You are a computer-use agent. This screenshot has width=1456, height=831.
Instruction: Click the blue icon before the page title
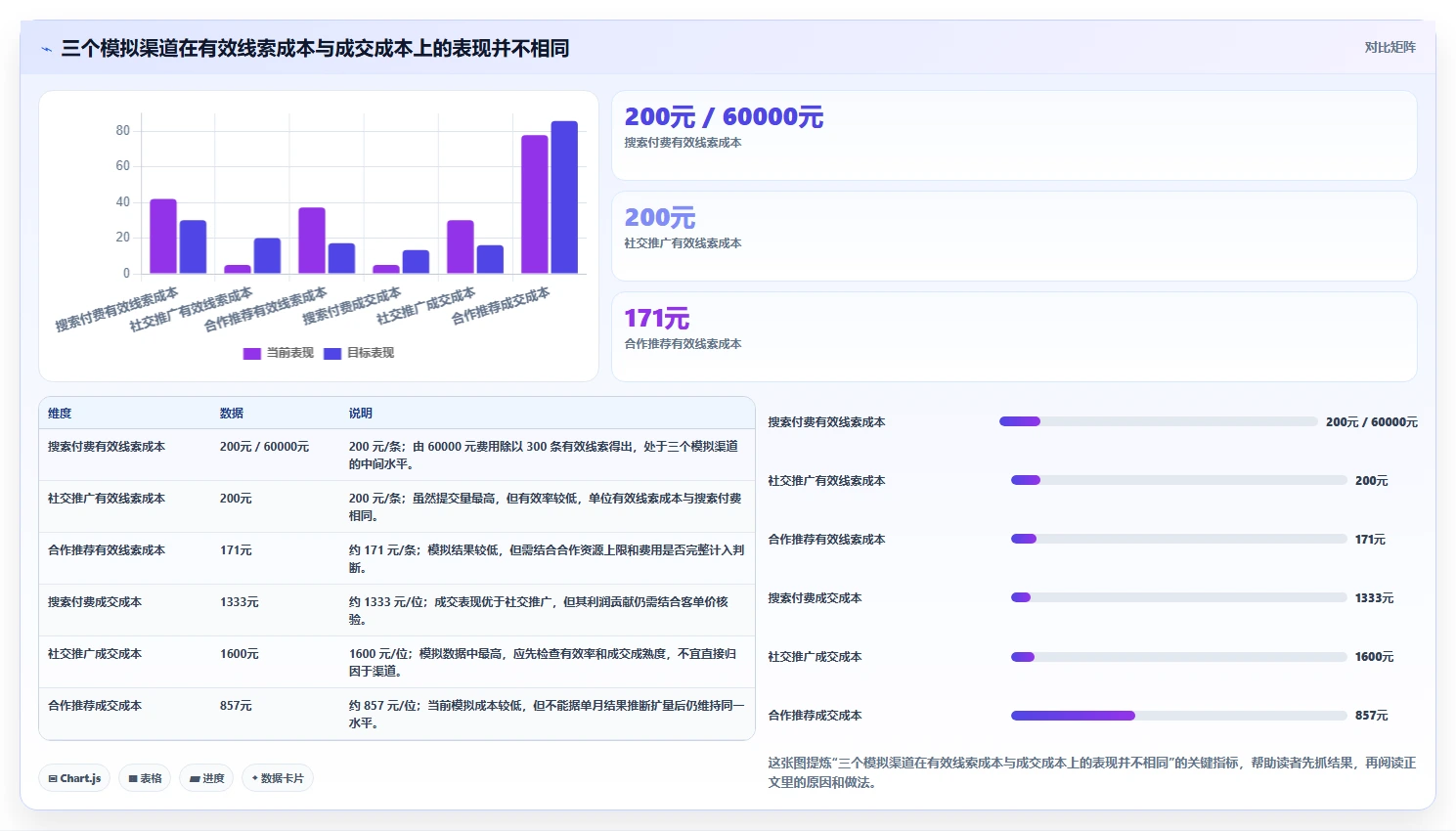pyautogui.click(x=46, y=49)
